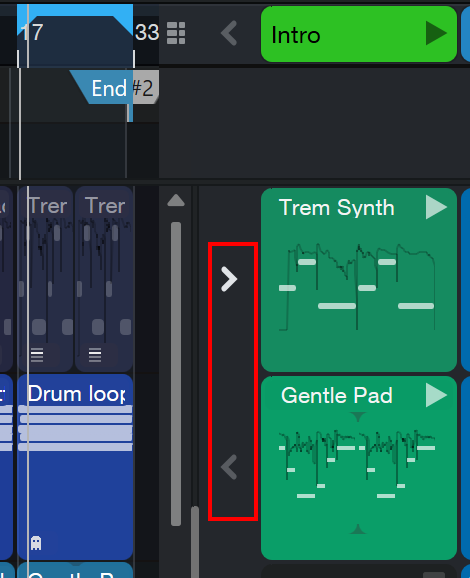Select the Gentle Pad clip waveform
This screenshot has height=578, width=470.
pos(357,464)
